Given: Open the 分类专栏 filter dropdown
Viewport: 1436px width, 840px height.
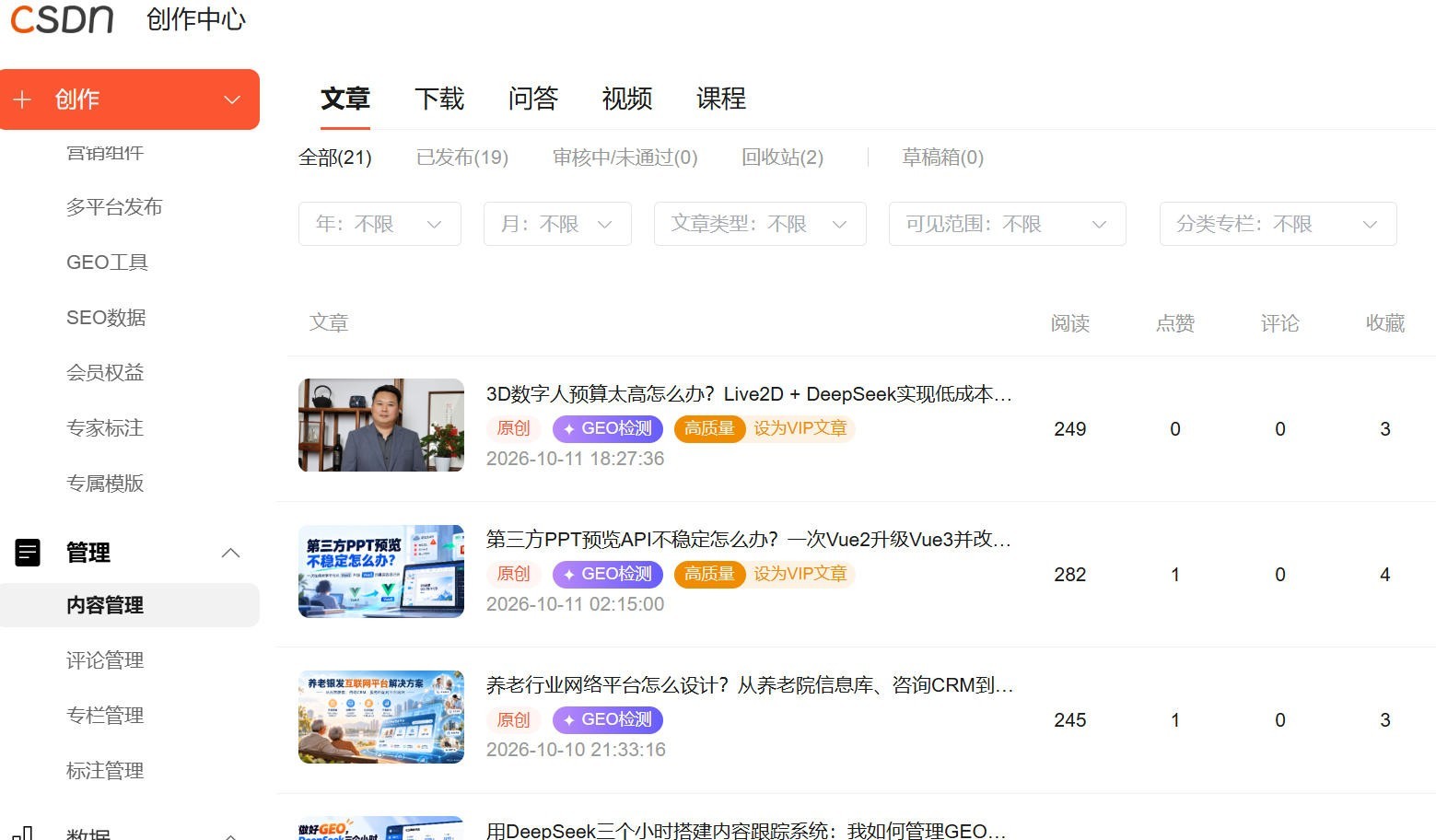Looking at the screenshot, I should 1278,224.
